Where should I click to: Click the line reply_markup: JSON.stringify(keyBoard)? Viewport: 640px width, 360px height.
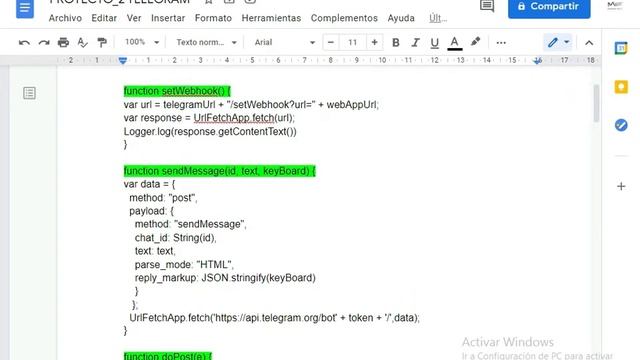225,278
